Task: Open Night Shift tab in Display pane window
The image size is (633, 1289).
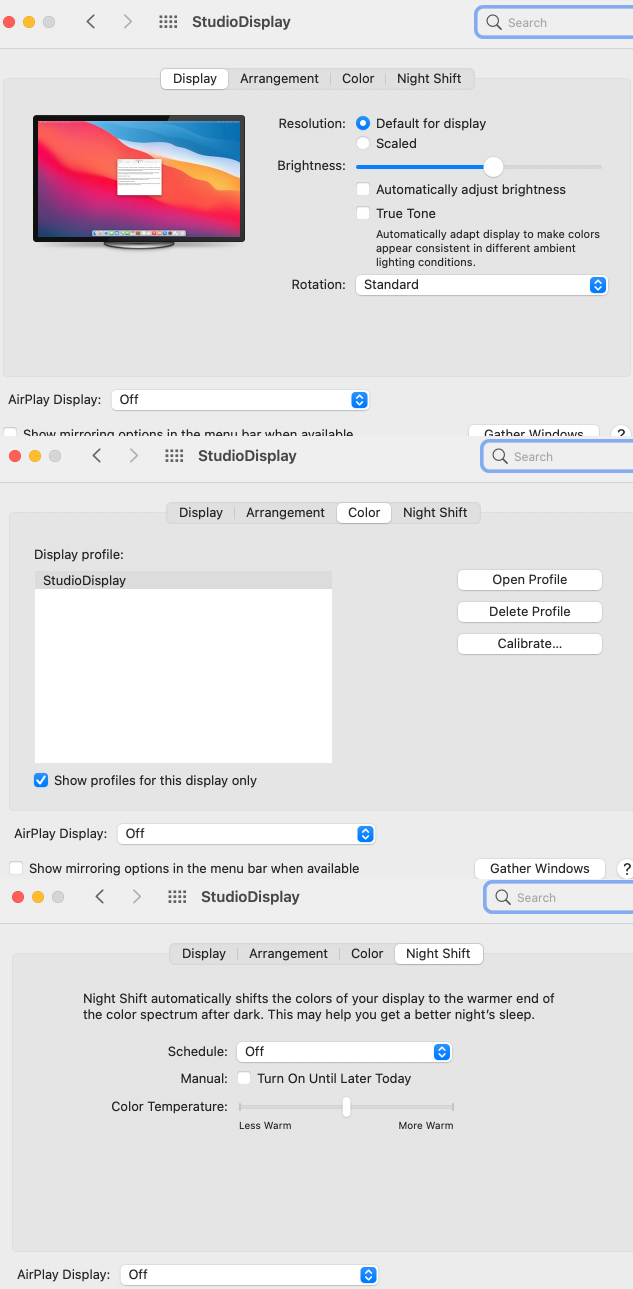Action: coord(429,79)
